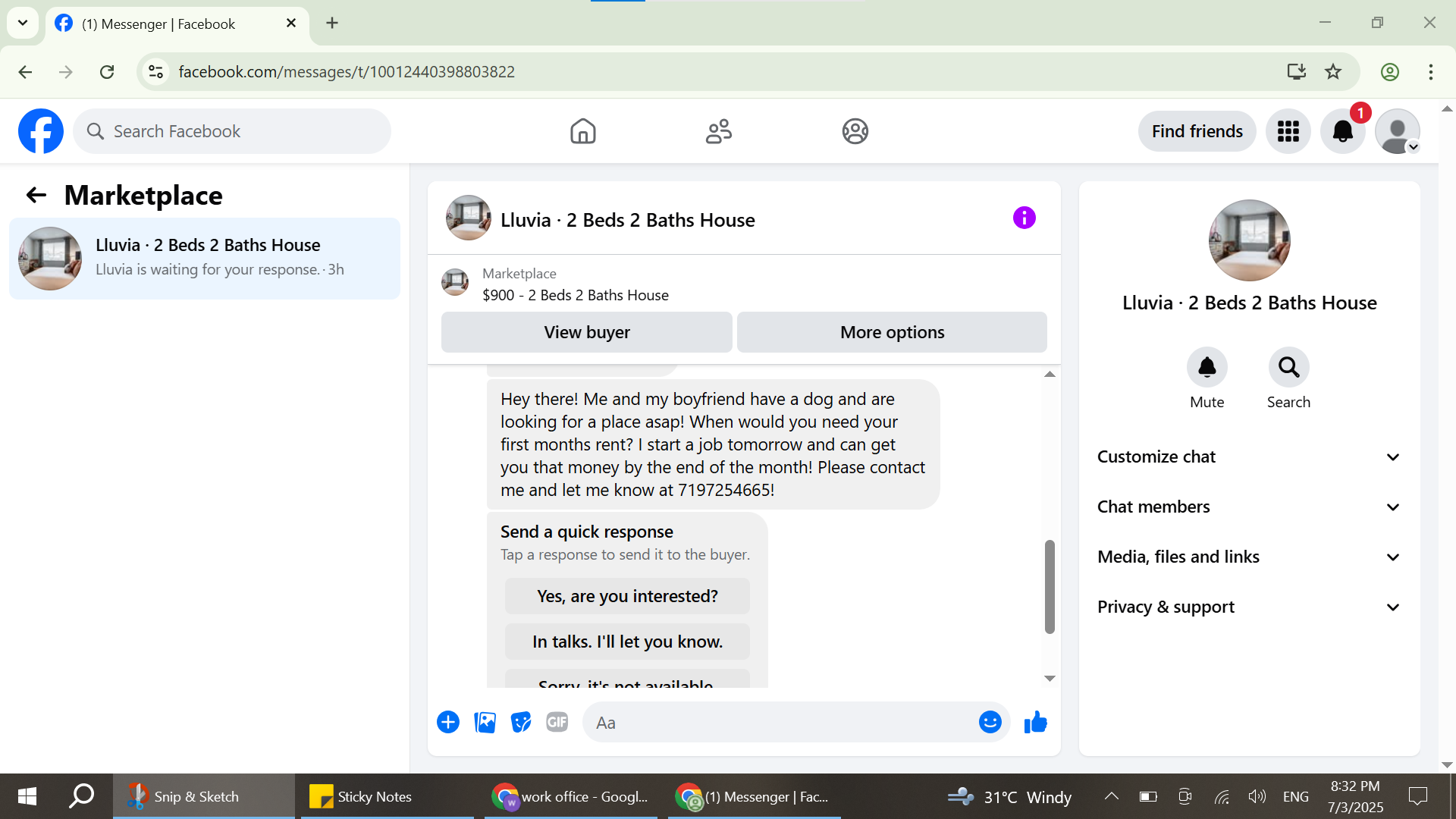Viewport: 1456px width, 819px height.
Task: Attach a photo file icon
Action: click(485, 722)
